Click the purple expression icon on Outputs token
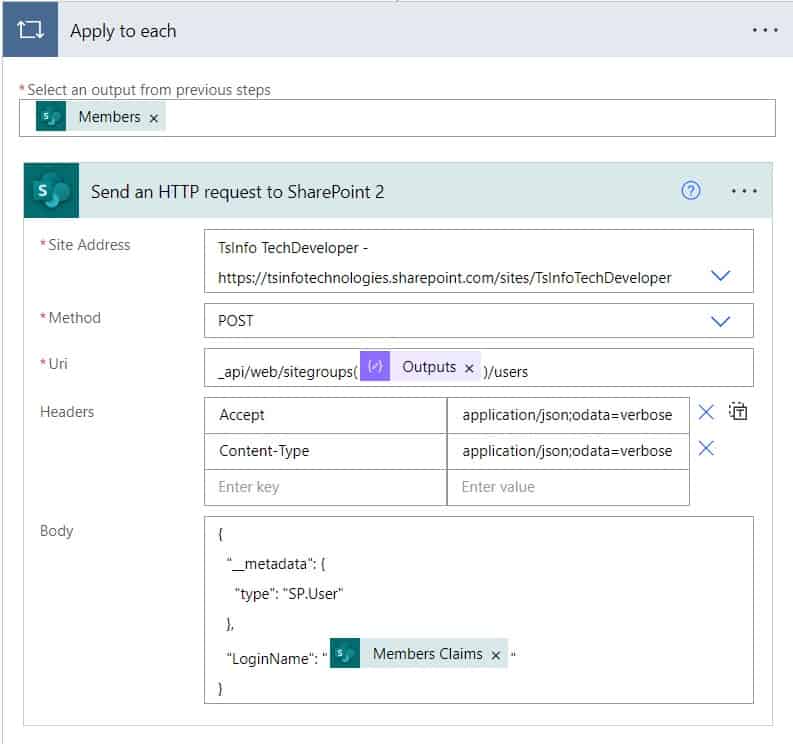The image size is (793, 744). (x=375, y=366)
